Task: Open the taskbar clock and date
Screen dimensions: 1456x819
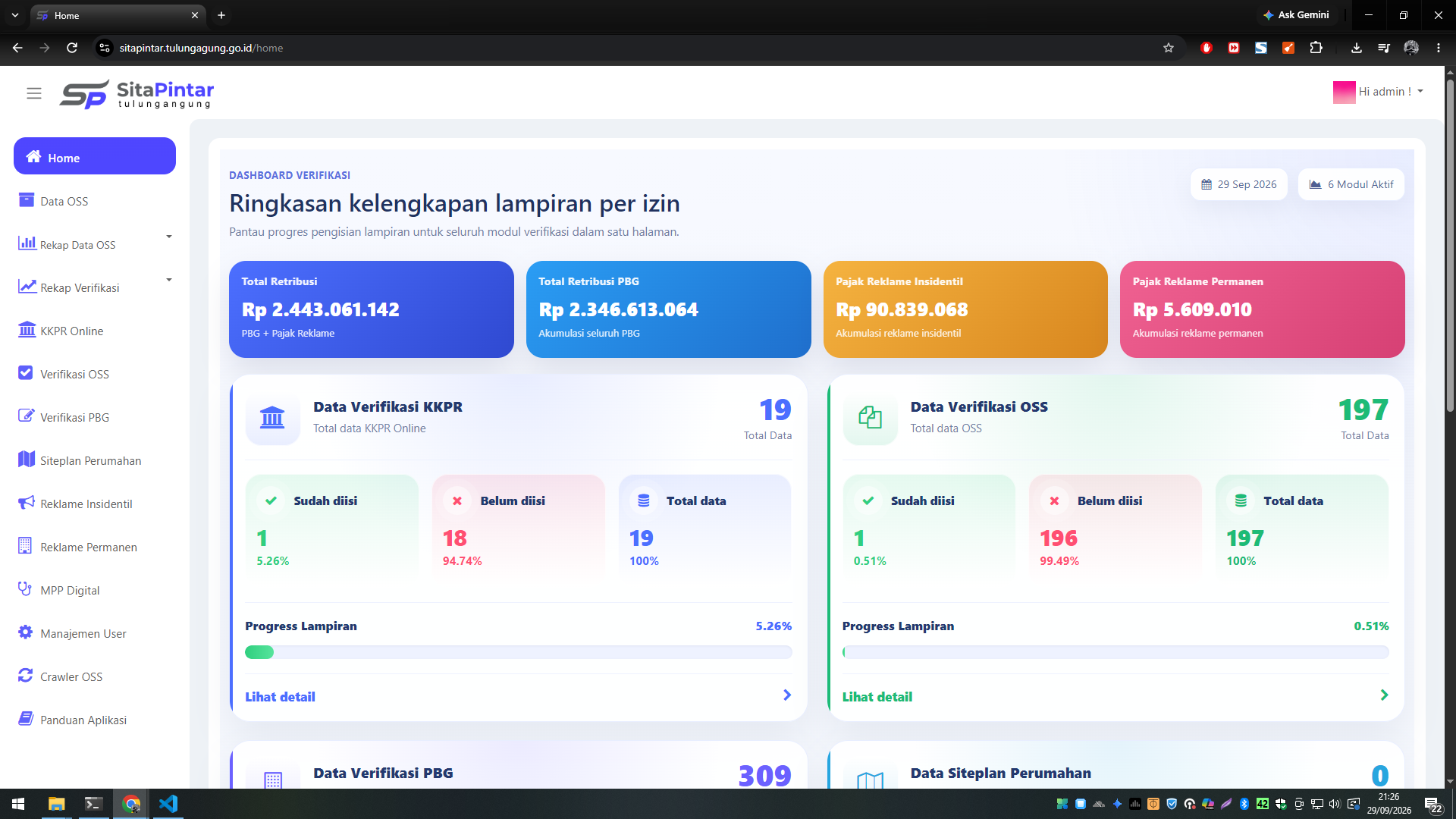Action: coord(1389,804)
